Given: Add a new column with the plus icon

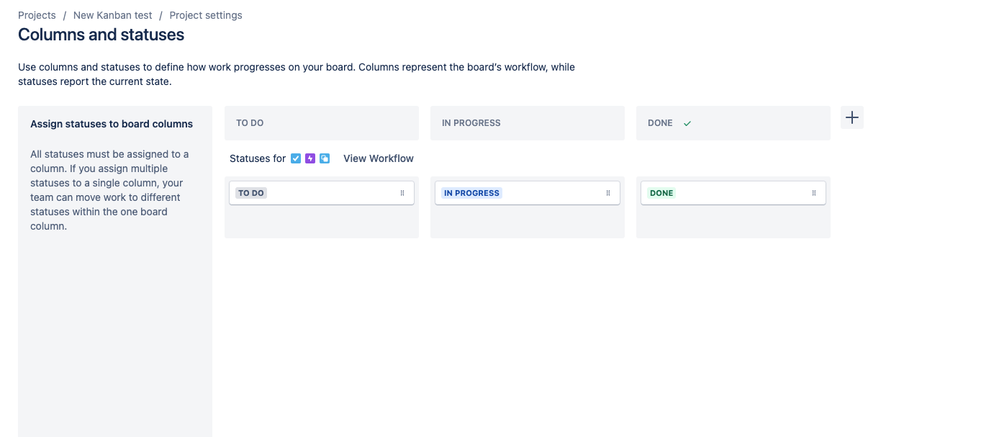Looking at the screenshot, I should (852, 118).
